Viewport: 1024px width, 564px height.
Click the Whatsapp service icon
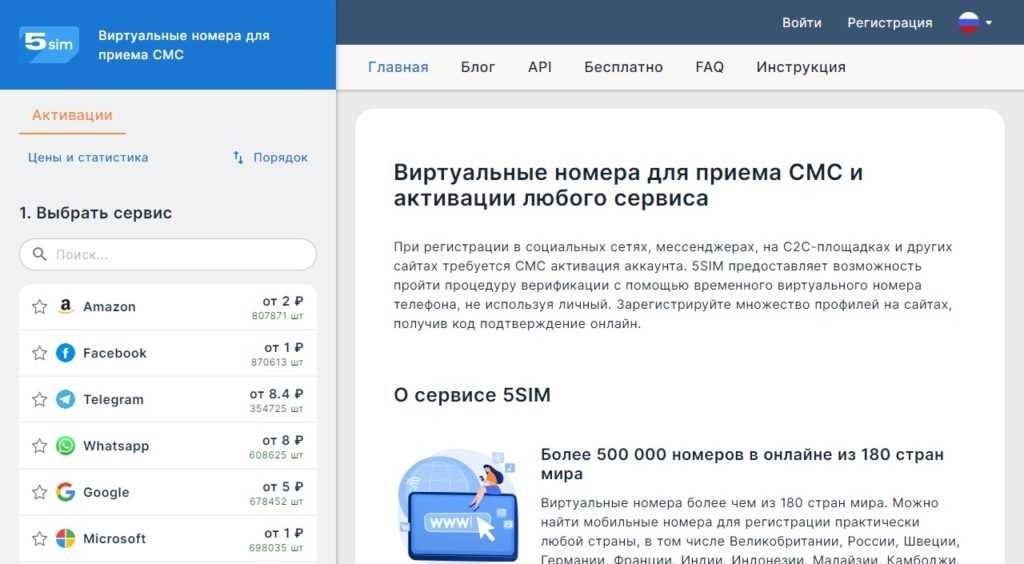pyautogui.click(x=66, y=446)
